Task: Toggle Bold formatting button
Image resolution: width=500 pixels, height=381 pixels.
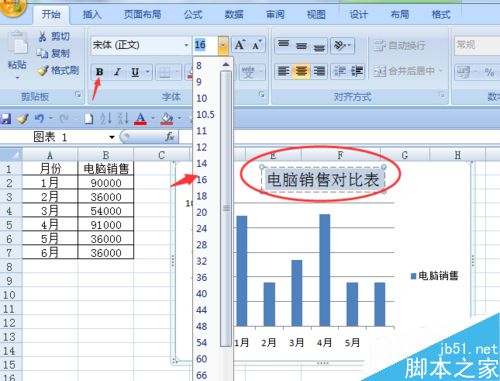Action: tap(99, 72)
